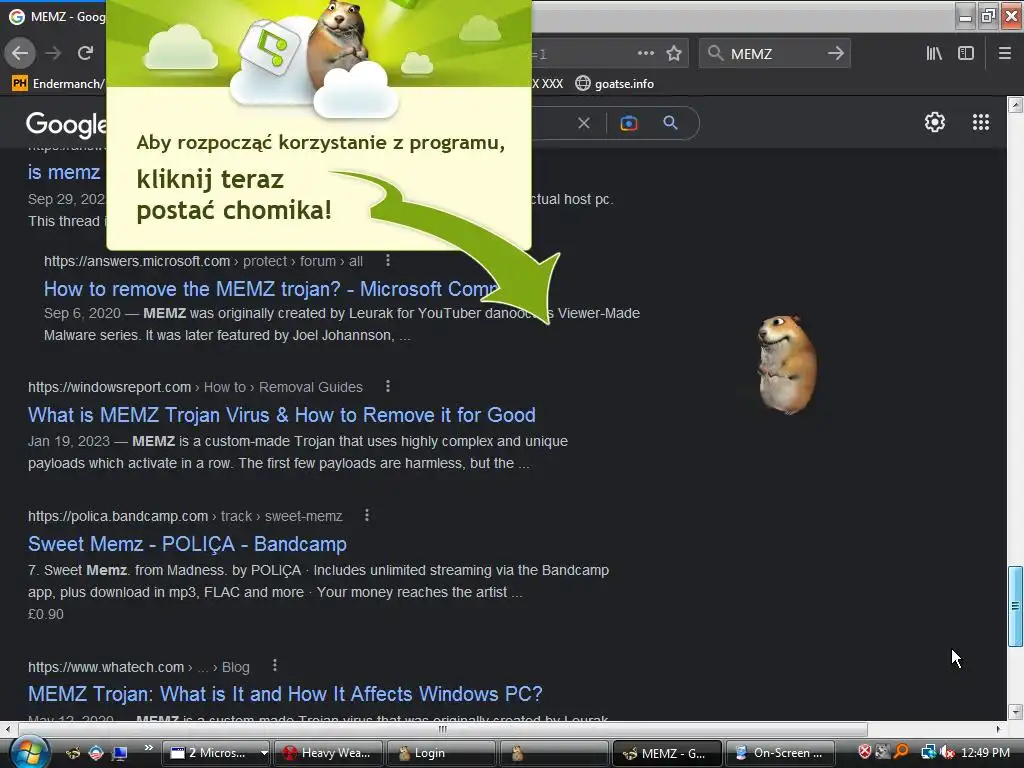Open options for the whatech.com result

click(275, 665)
